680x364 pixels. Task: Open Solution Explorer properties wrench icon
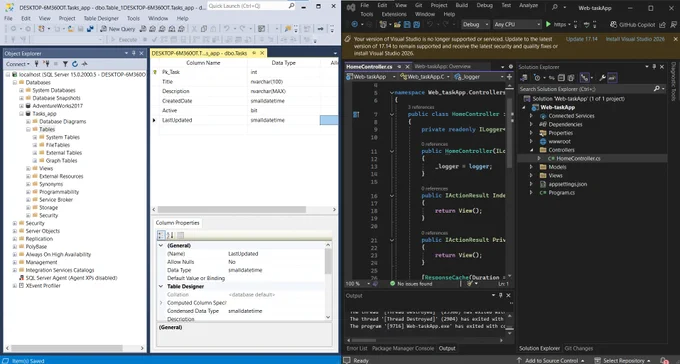602,78
